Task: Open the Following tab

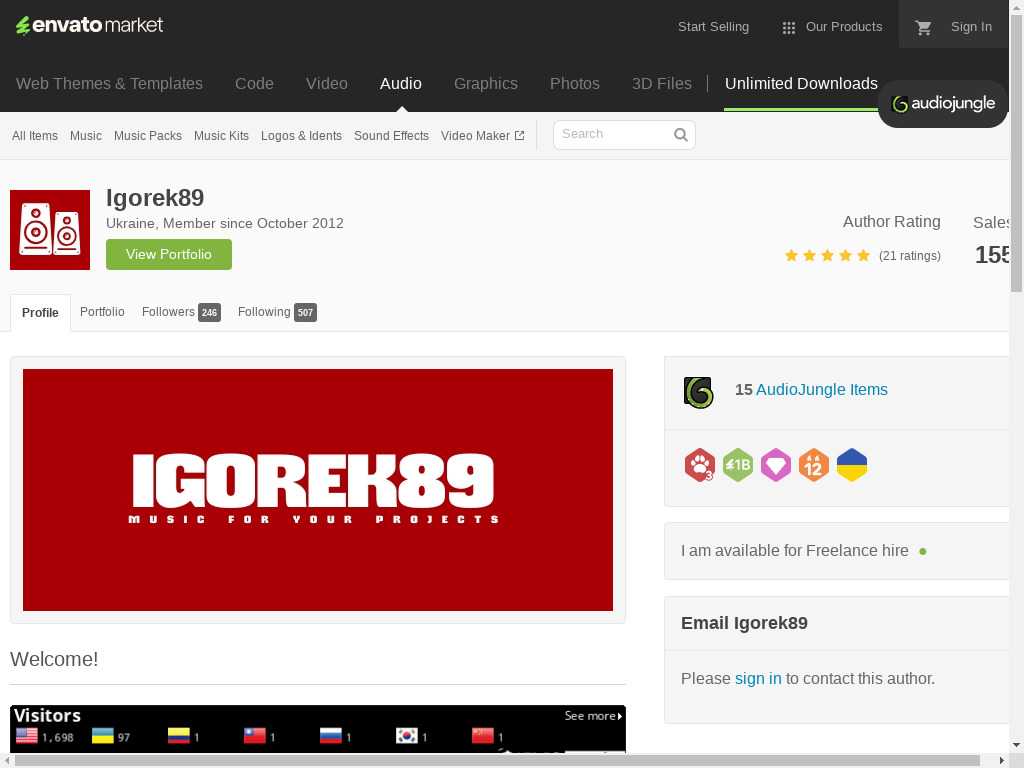Action: 277,312
